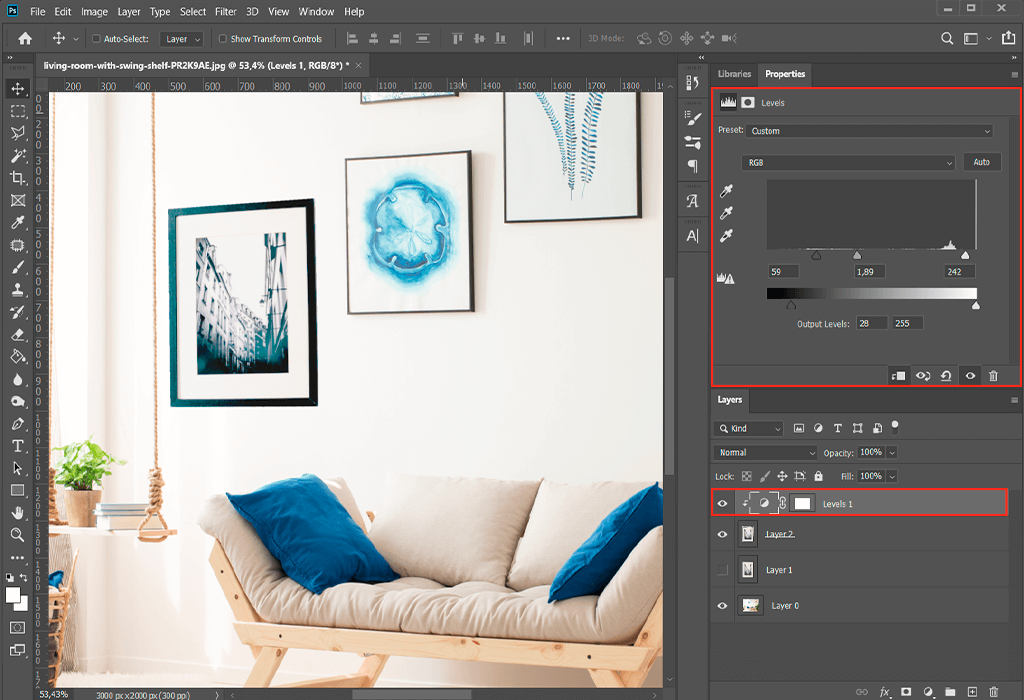Screen dimensions: 1024x700
Task: Click the Share icon at top right
Action: 1009,38
